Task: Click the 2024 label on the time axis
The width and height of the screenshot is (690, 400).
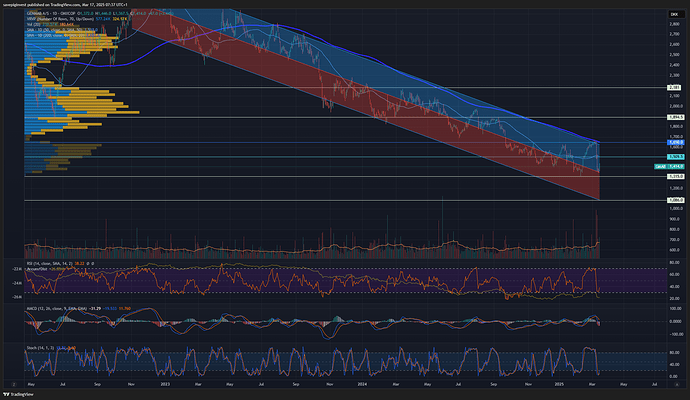Action: click(x=362, y=384)
